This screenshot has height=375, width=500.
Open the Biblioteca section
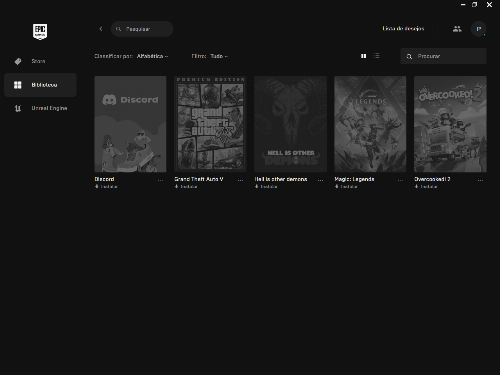tap(40, 85)
